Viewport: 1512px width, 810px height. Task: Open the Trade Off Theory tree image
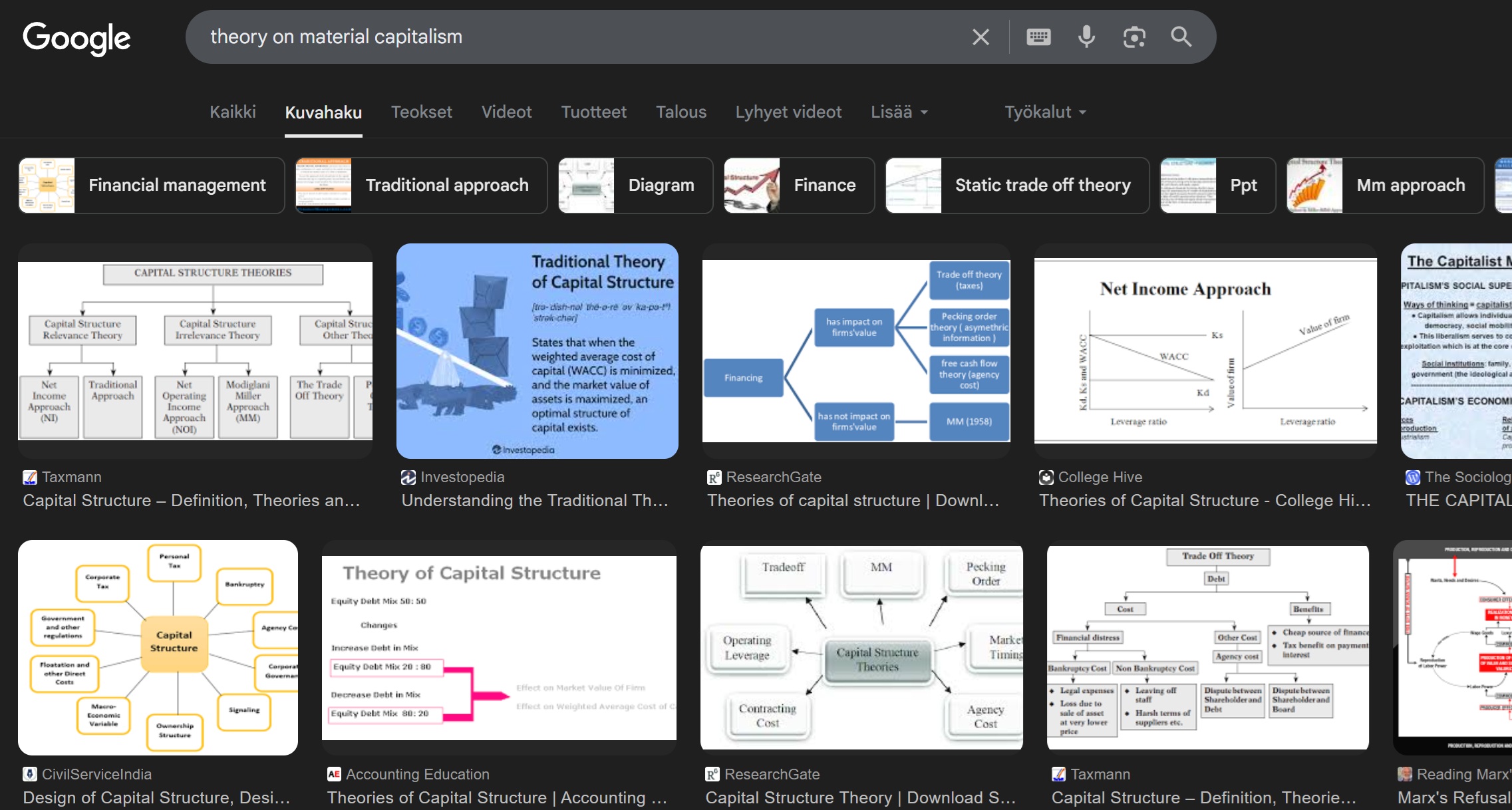pos(1208,648)
